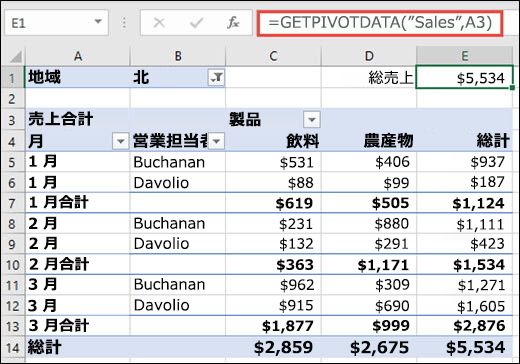Select column E header
Image resolution: width=520 pixels, height=364 pixels.
(x=464, y=56)
